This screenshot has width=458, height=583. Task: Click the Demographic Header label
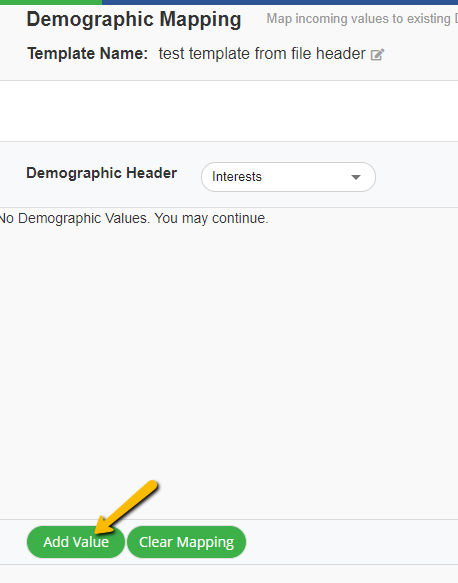[x=101, y=173]
